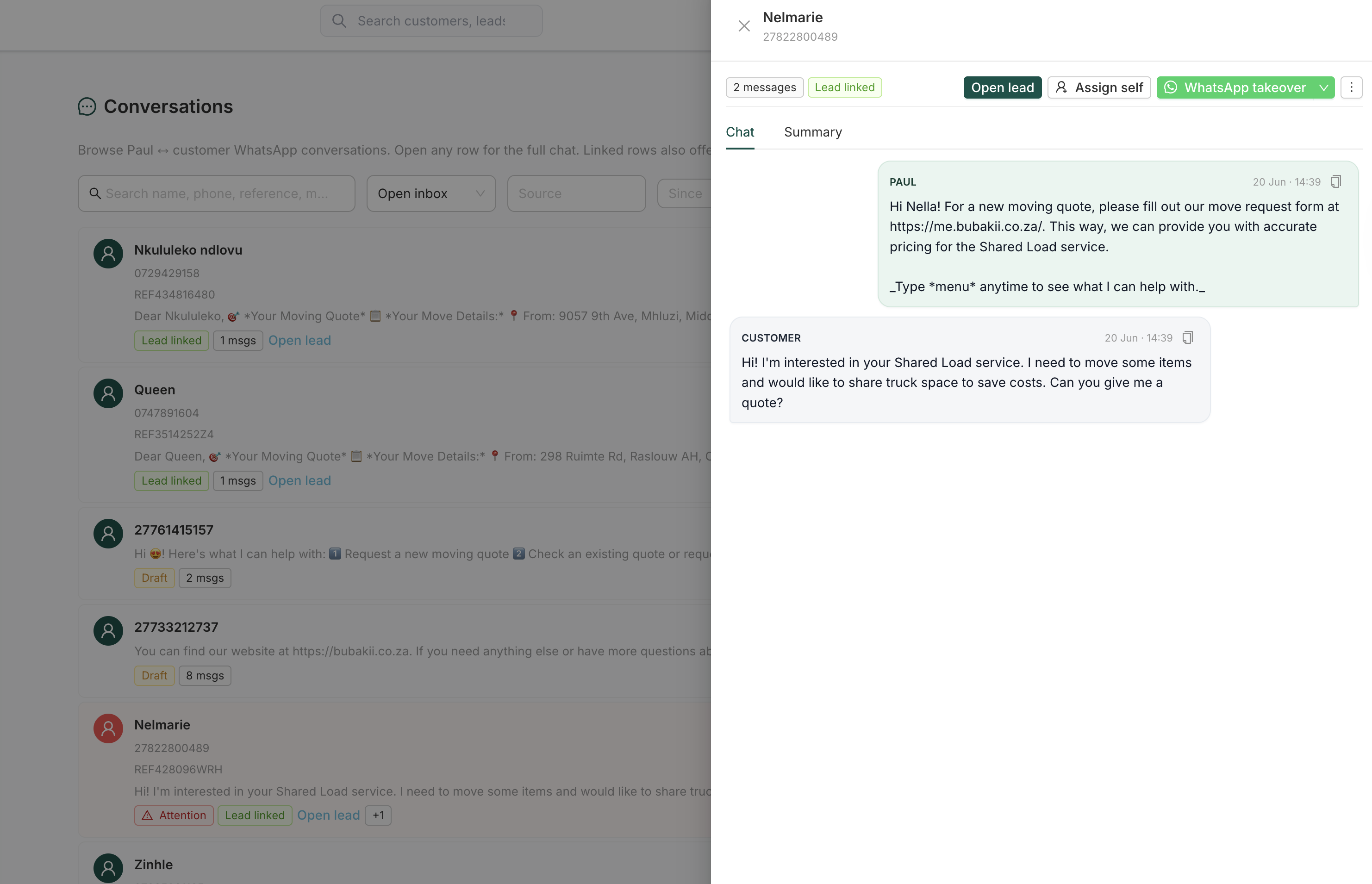Click Open lead link for Nkululeko ndlovu
1372x884 pixels.
tap(299, 340)
